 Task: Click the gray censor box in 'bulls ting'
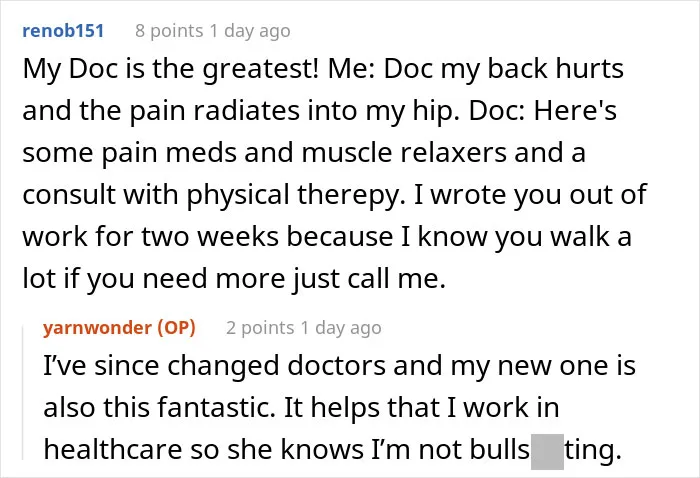coord(547,451)
